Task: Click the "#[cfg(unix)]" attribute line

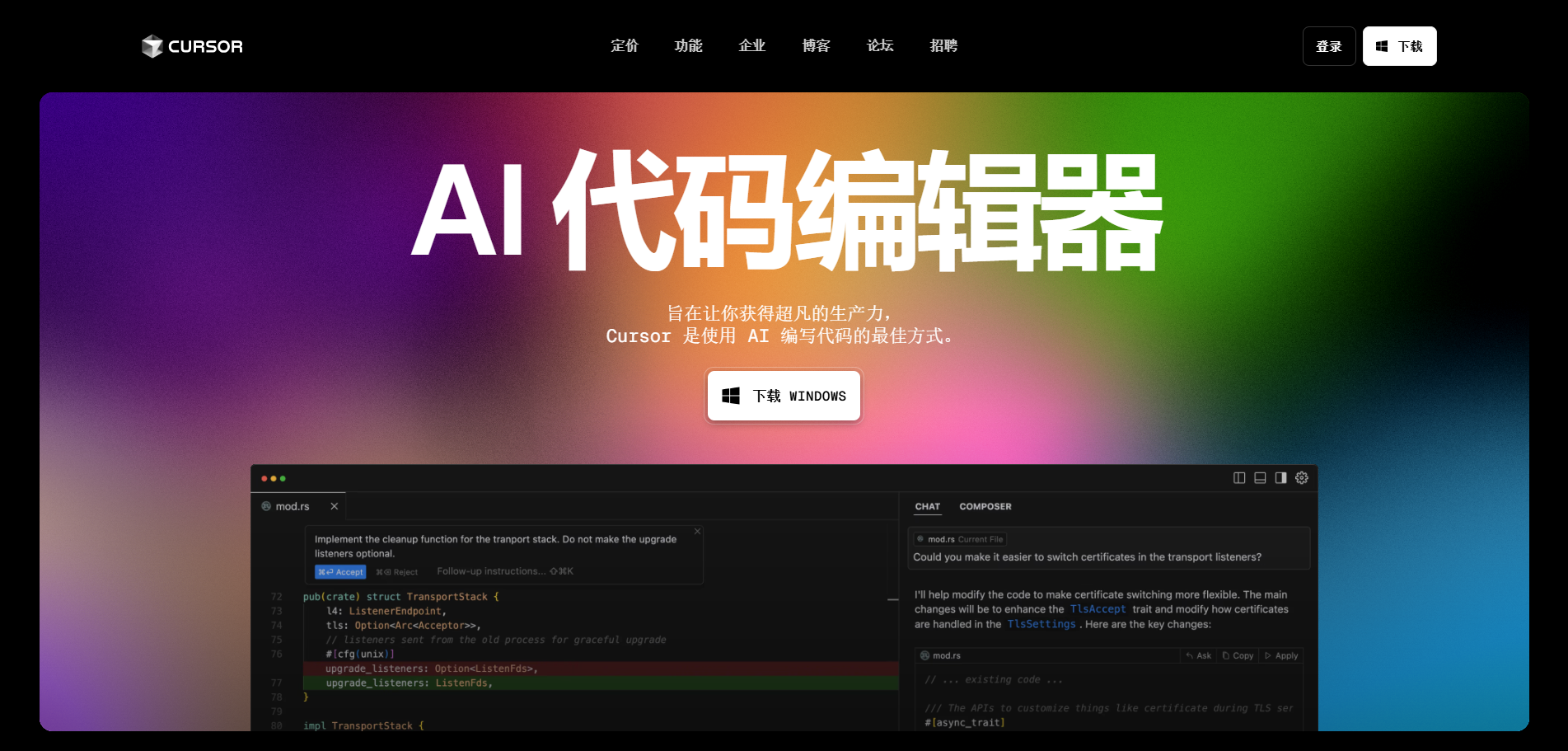Action: 360,655
